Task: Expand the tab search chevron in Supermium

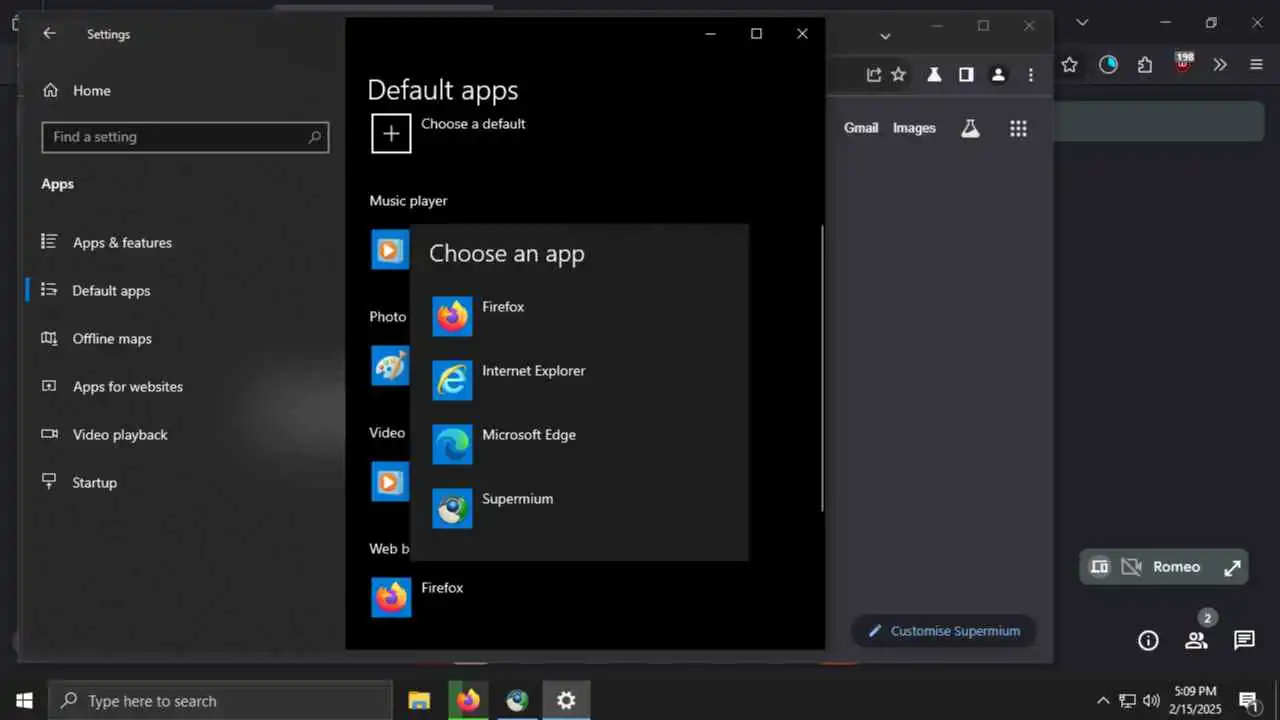Action: pyautogui.click(x=884, y=36)
